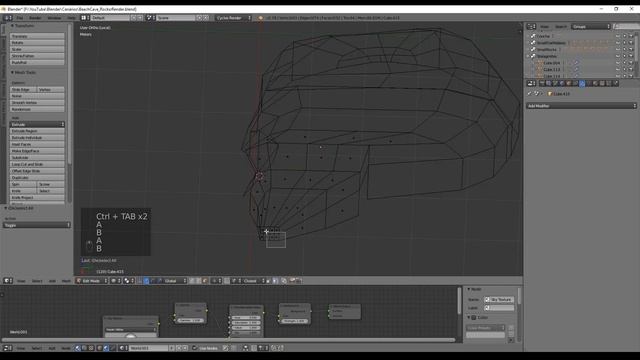640x360 pixels.
Task: Switch node editor to object shader nodes
Action: (x=99, y=348)
